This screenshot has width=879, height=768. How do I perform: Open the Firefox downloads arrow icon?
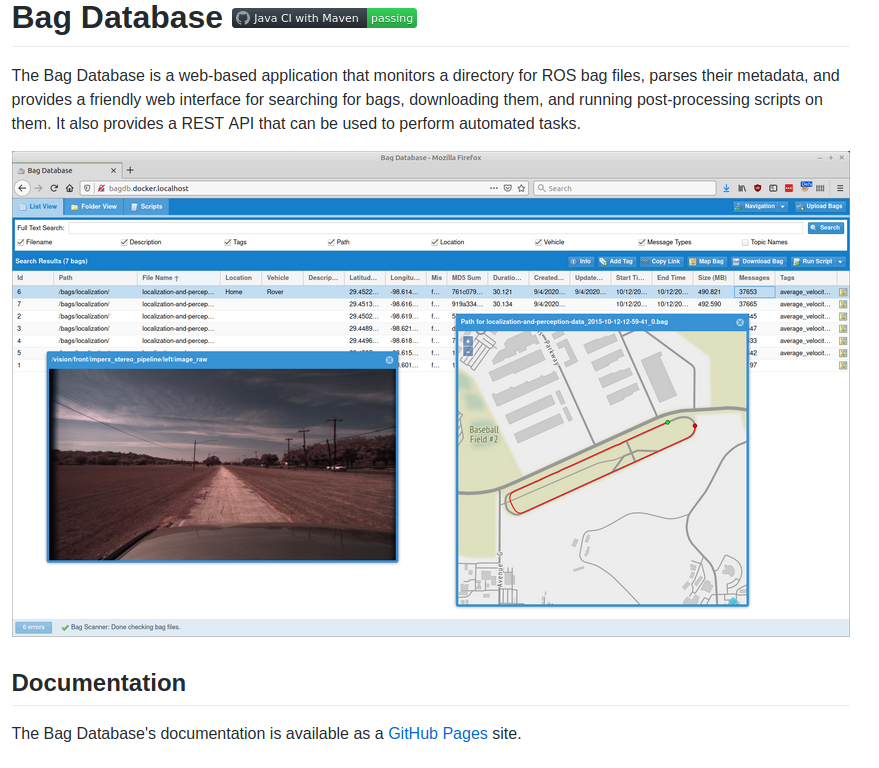tap(725, 188)
